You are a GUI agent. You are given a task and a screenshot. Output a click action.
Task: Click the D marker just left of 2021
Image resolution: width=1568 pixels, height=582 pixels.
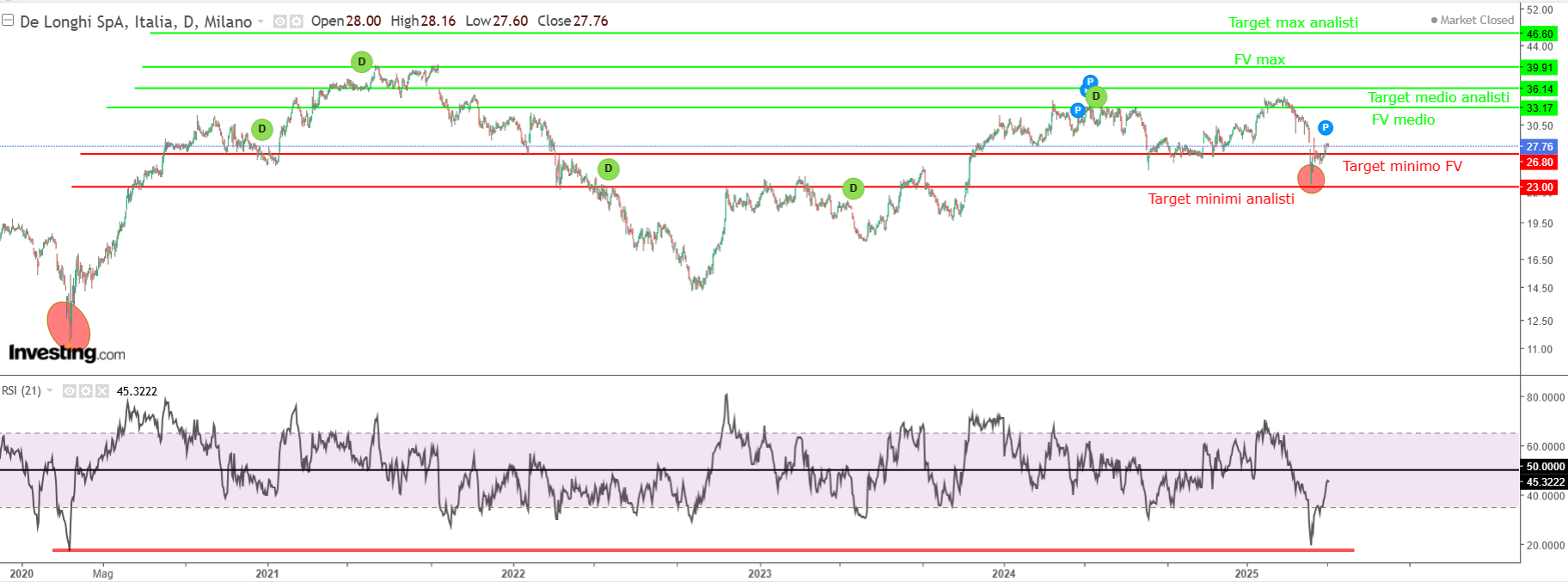click(x=262, y=129)
